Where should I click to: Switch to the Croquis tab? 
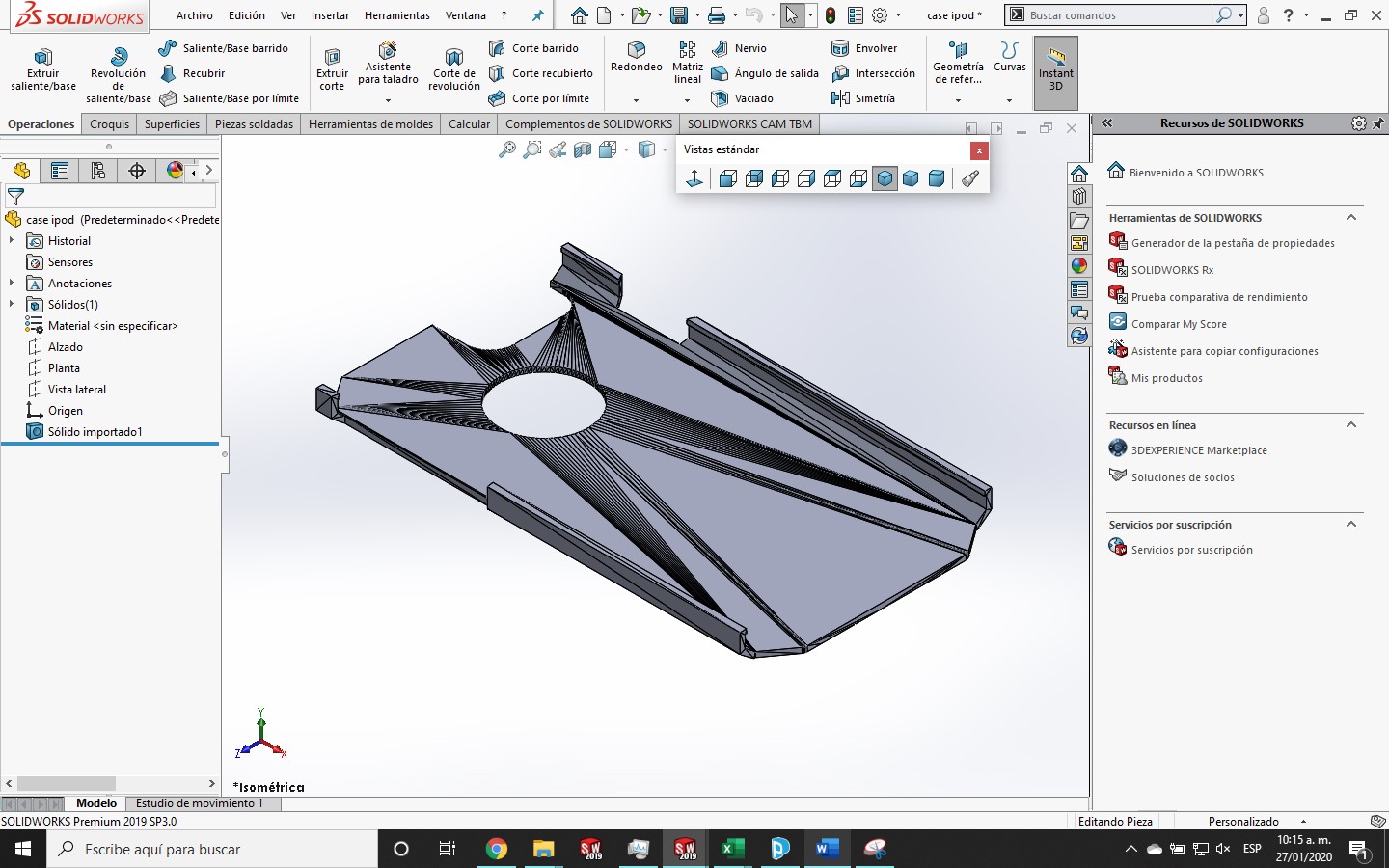pos(109,124)
